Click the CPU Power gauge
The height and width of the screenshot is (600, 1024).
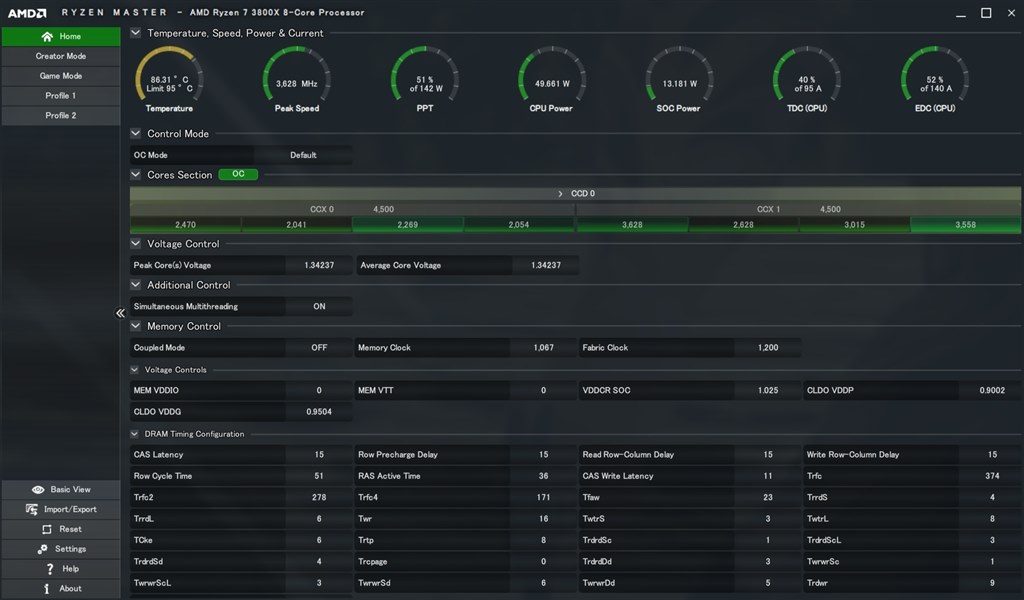coord(552,80)
